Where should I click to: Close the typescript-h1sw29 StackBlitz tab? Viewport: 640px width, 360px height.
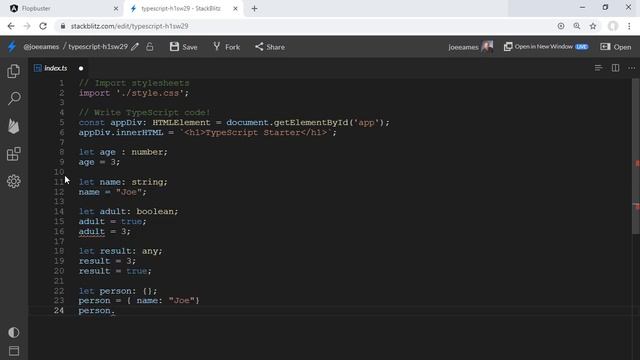point(235,8)
